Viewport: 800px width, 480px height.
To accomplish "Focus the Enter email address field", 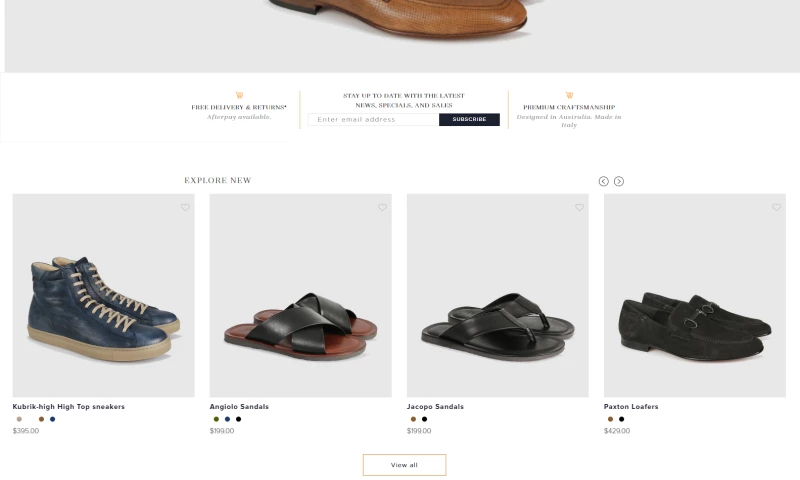I will point(374,120).
